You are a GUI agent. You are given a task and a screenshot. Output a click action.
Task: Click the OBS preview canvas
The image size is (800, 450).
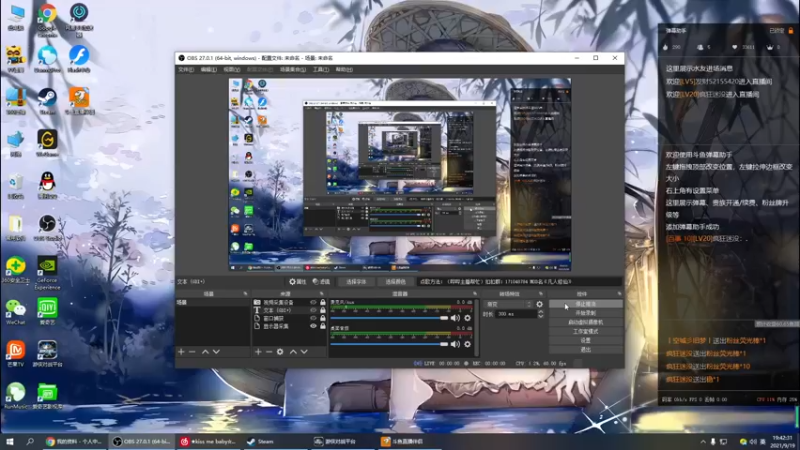coord(399,174)
